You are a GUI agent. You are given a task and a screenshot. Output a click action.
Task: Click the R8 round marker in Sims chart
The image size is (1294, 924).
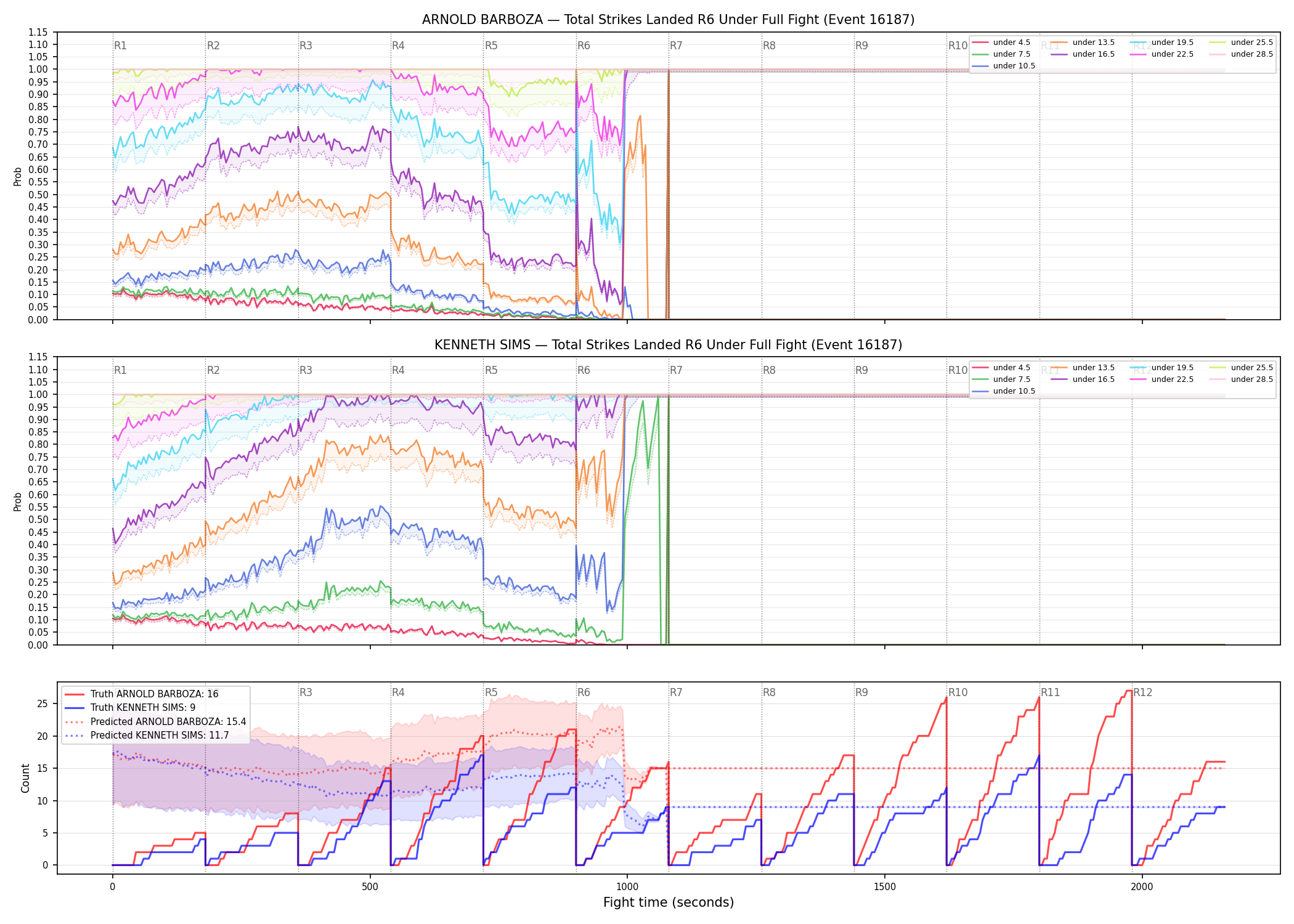[769, 370]
